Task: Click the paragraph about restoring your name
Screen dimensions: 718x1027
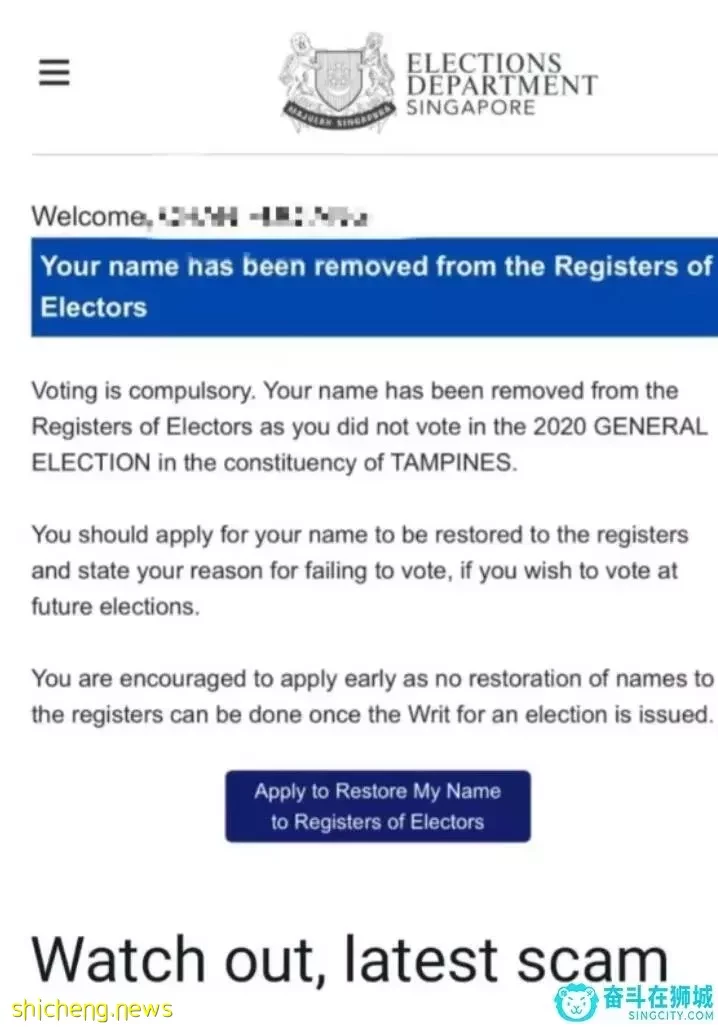Action: tap(360, 570)
